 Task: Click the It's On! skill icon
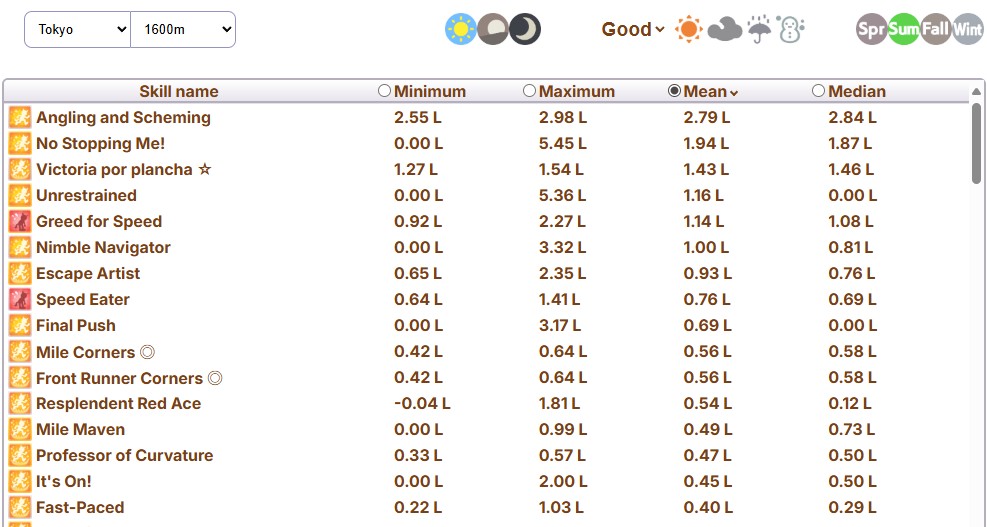(x=20, y=482)
